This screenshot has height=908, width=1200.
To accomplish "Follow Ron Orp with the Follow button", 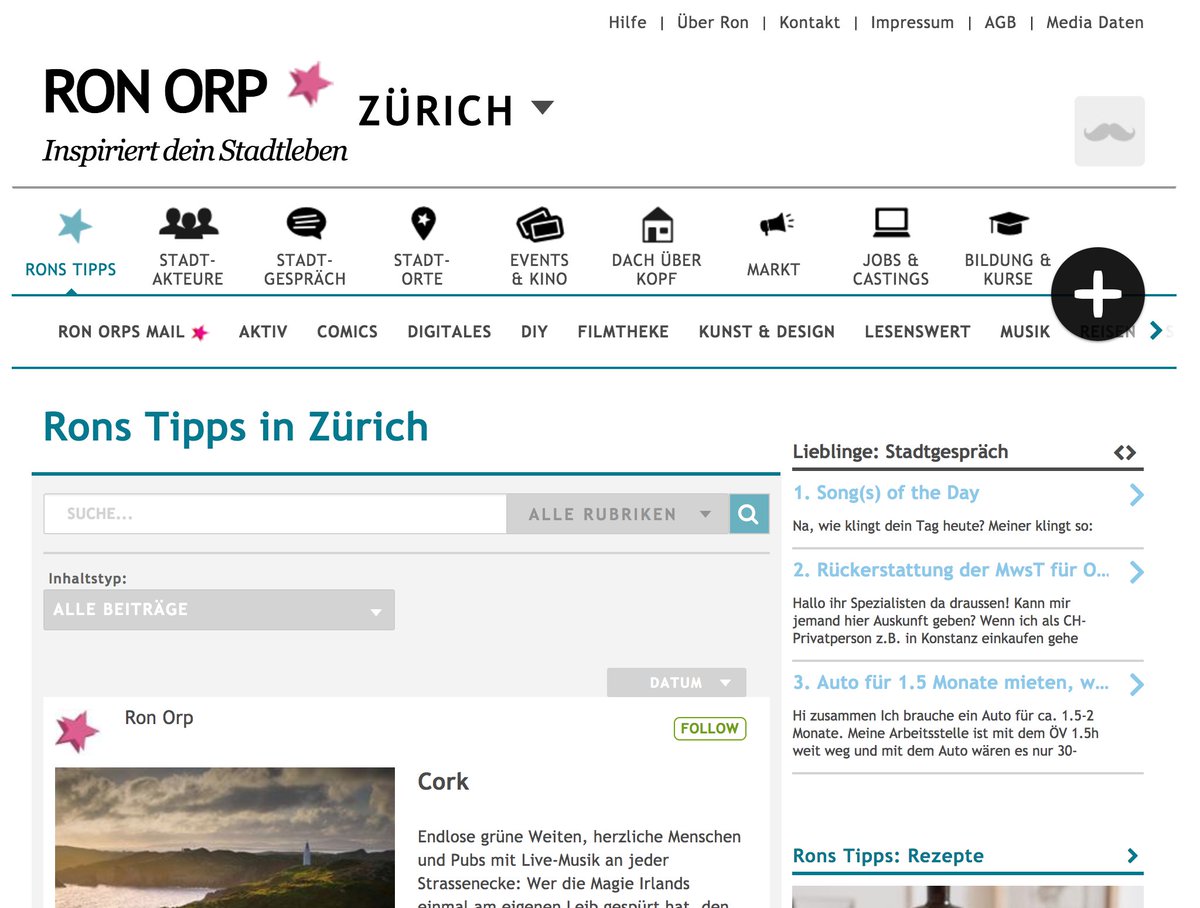I will [x=710, y=729].
